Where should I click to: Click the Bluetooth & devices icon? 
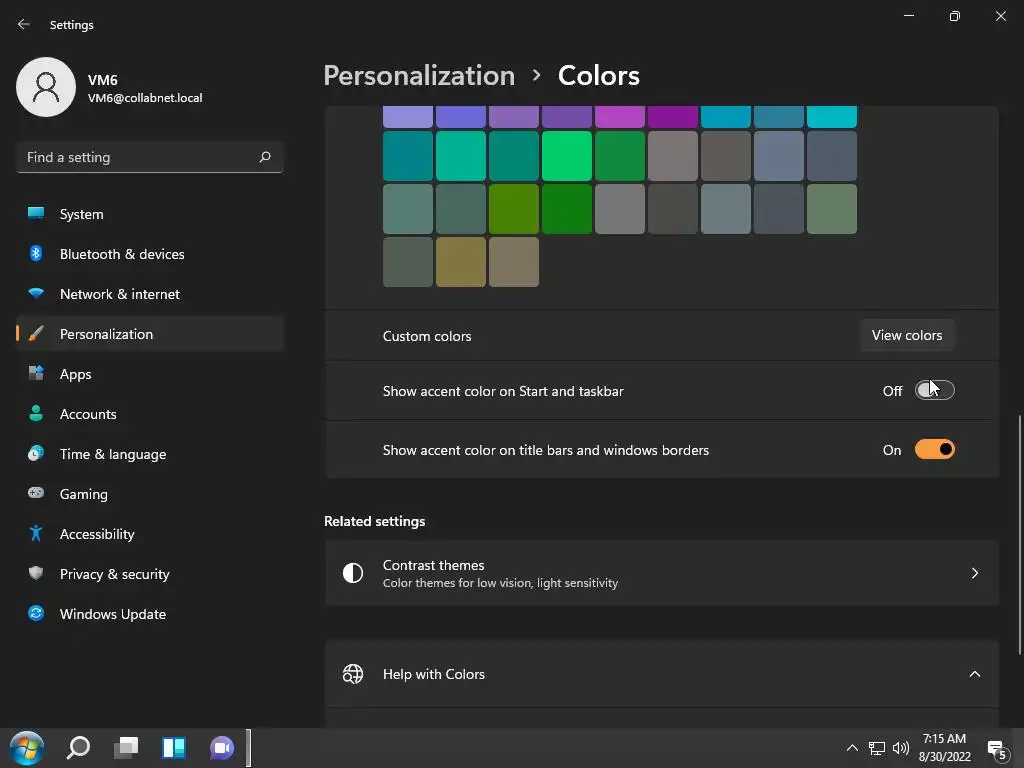pos(36,254)
